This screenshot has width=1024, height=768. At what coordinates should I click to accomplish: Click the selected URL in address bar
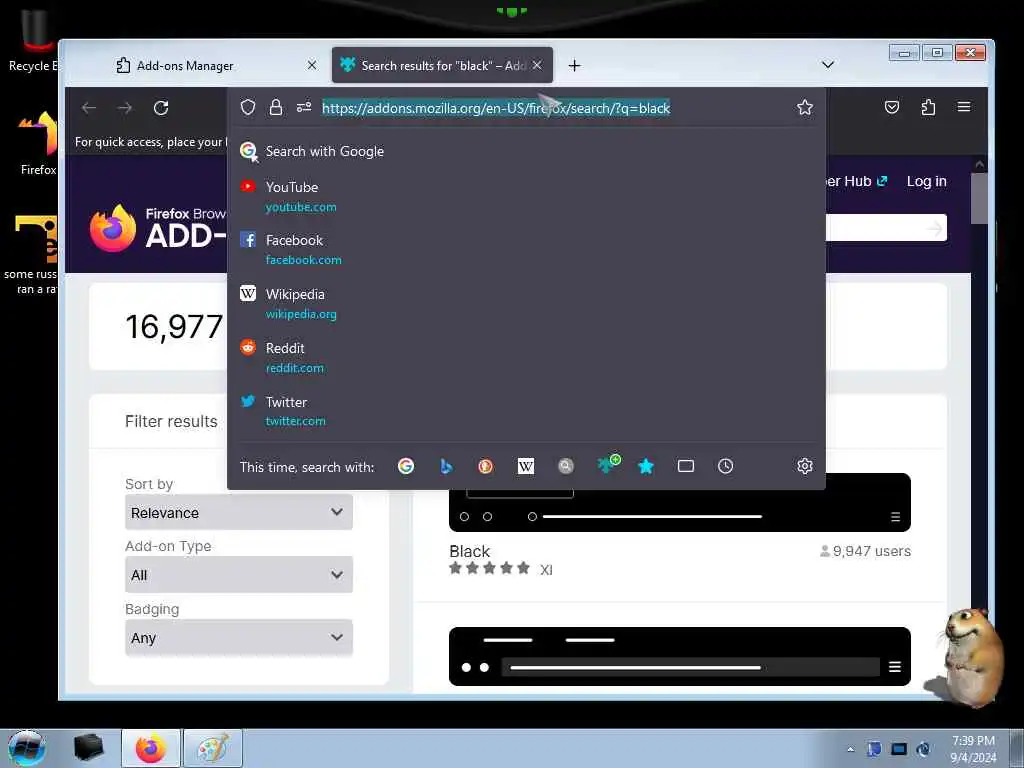[x=496, y=108]
